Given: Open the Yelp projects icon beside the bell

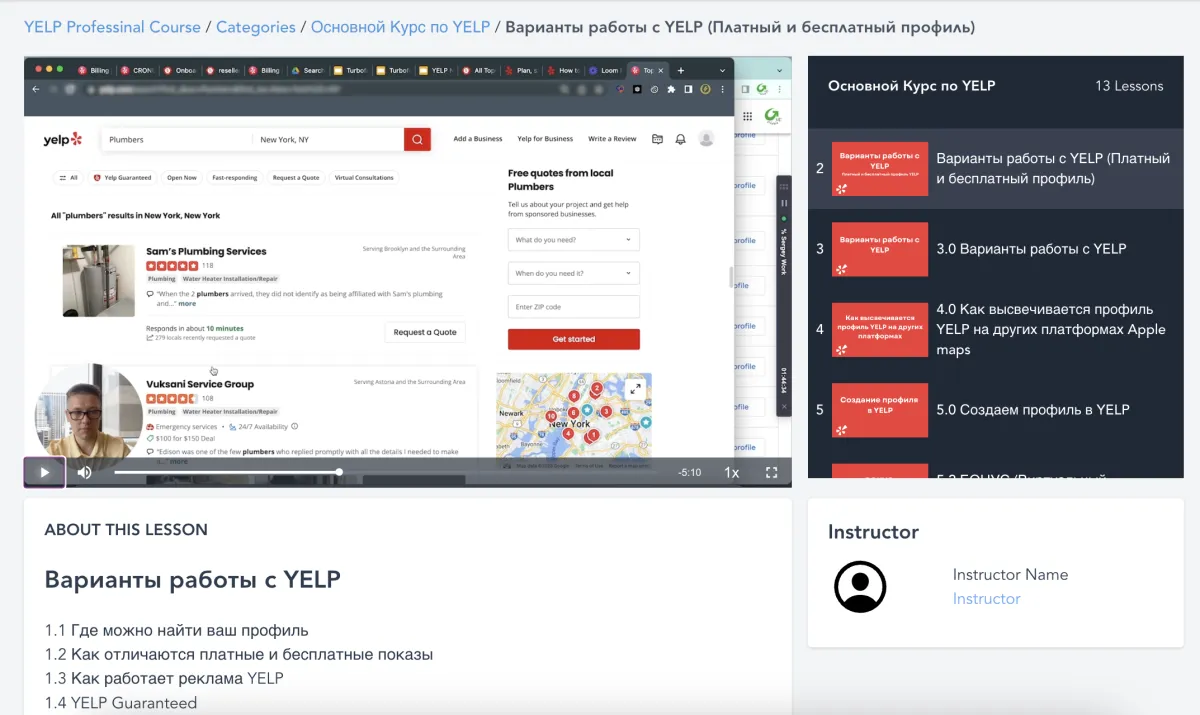Looking at the screenshot, I should point(657,139).
